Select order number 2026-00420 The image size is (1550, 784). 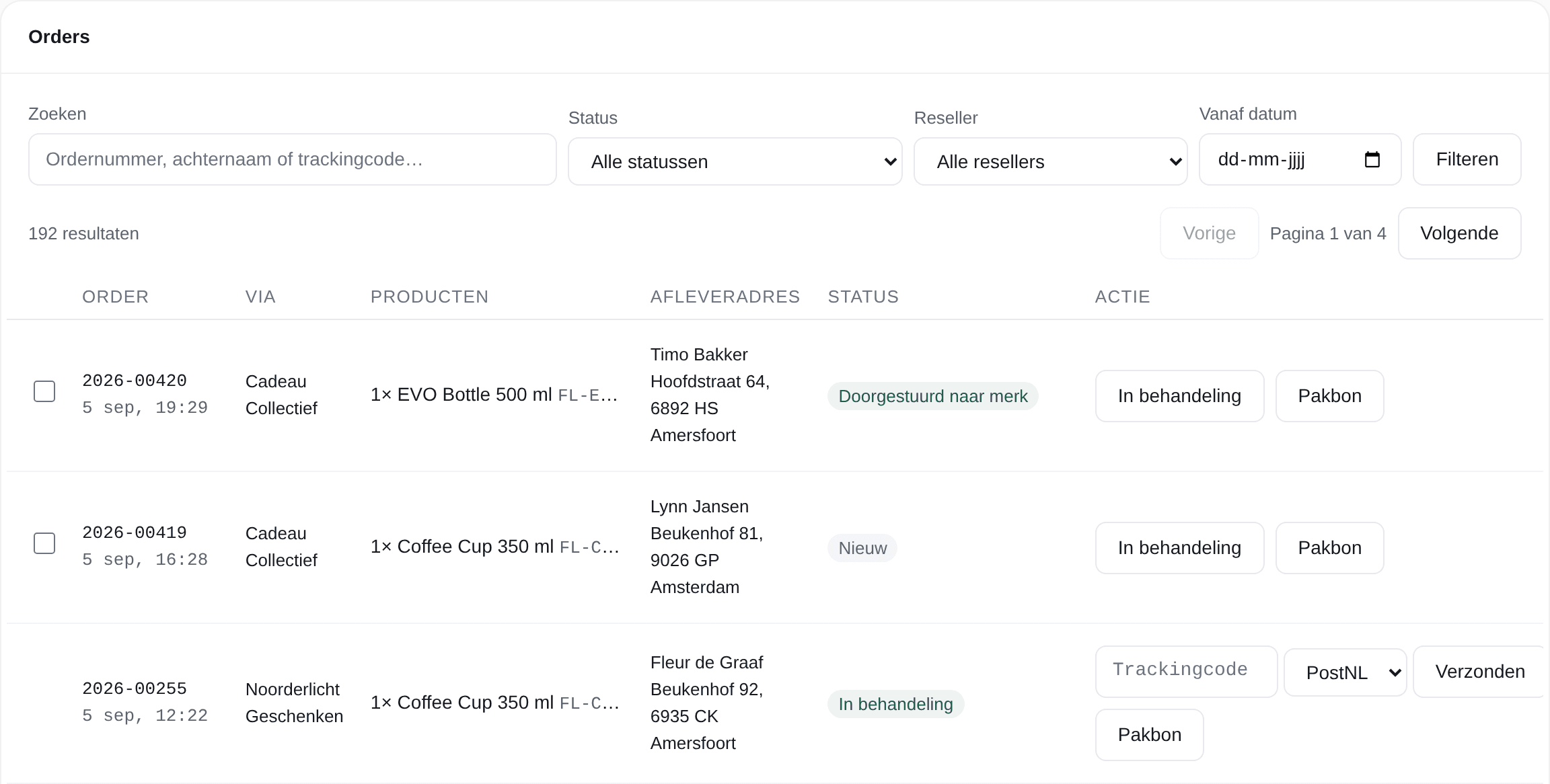[135, 381]
